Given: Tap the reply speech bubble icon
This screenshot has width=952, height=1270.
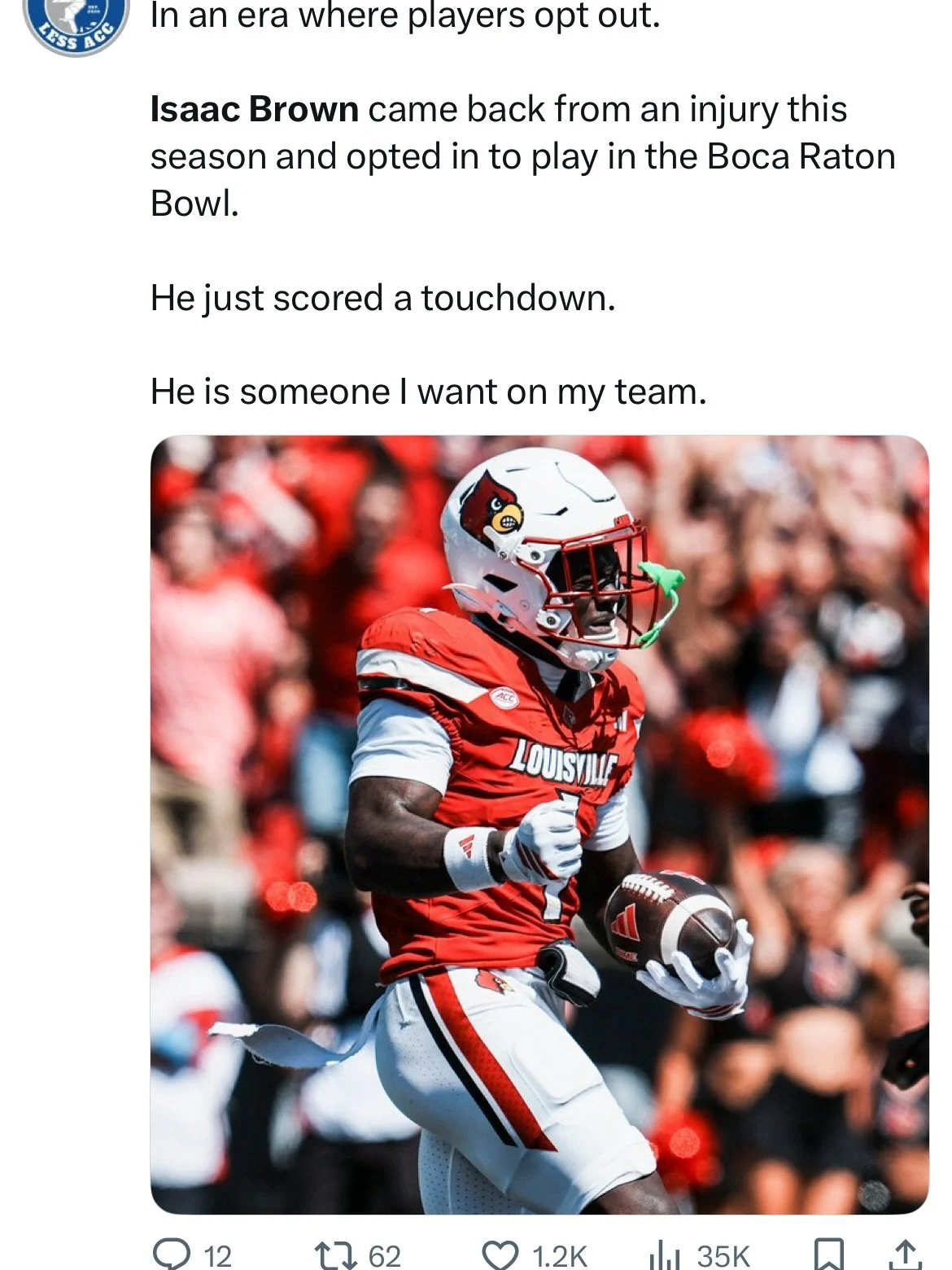Looking at the screenshot, I should pyautogui.click(x=171, y=1255).
